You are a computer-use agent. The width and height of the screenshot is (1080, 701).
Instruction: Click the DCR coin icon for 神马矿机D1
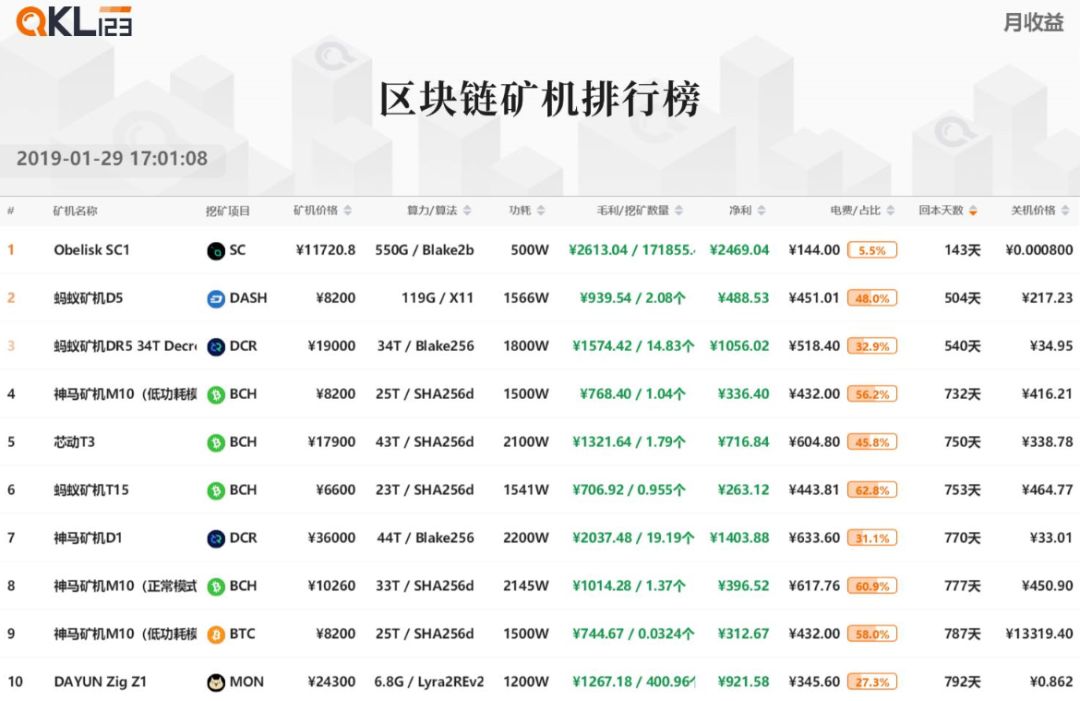(x=216, y=538)
